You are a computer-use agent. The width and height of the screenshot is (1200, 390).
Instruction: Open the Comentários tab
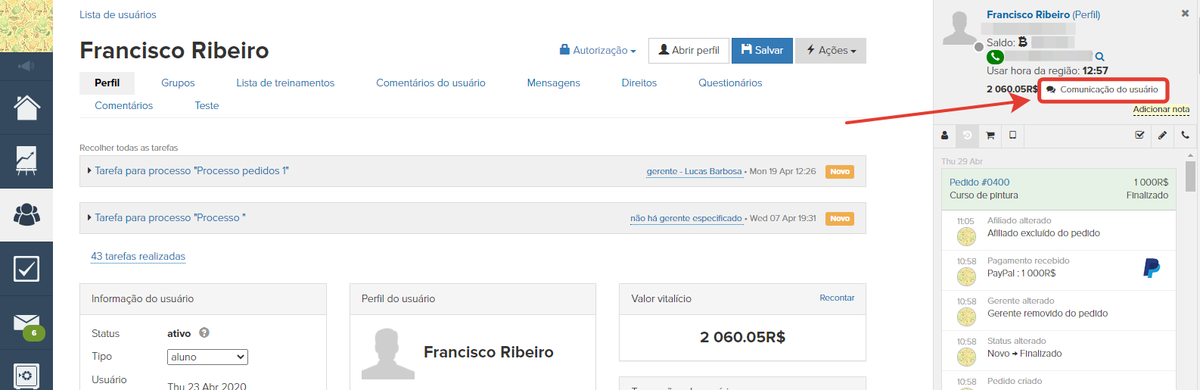pyautogui.click(x=124, y=105)
